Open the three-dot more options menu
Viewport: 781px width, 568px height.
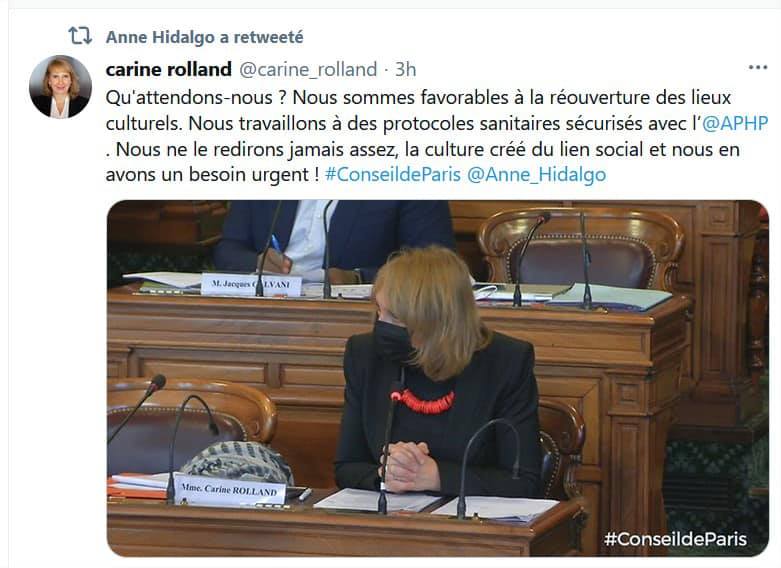coord(758,67)
